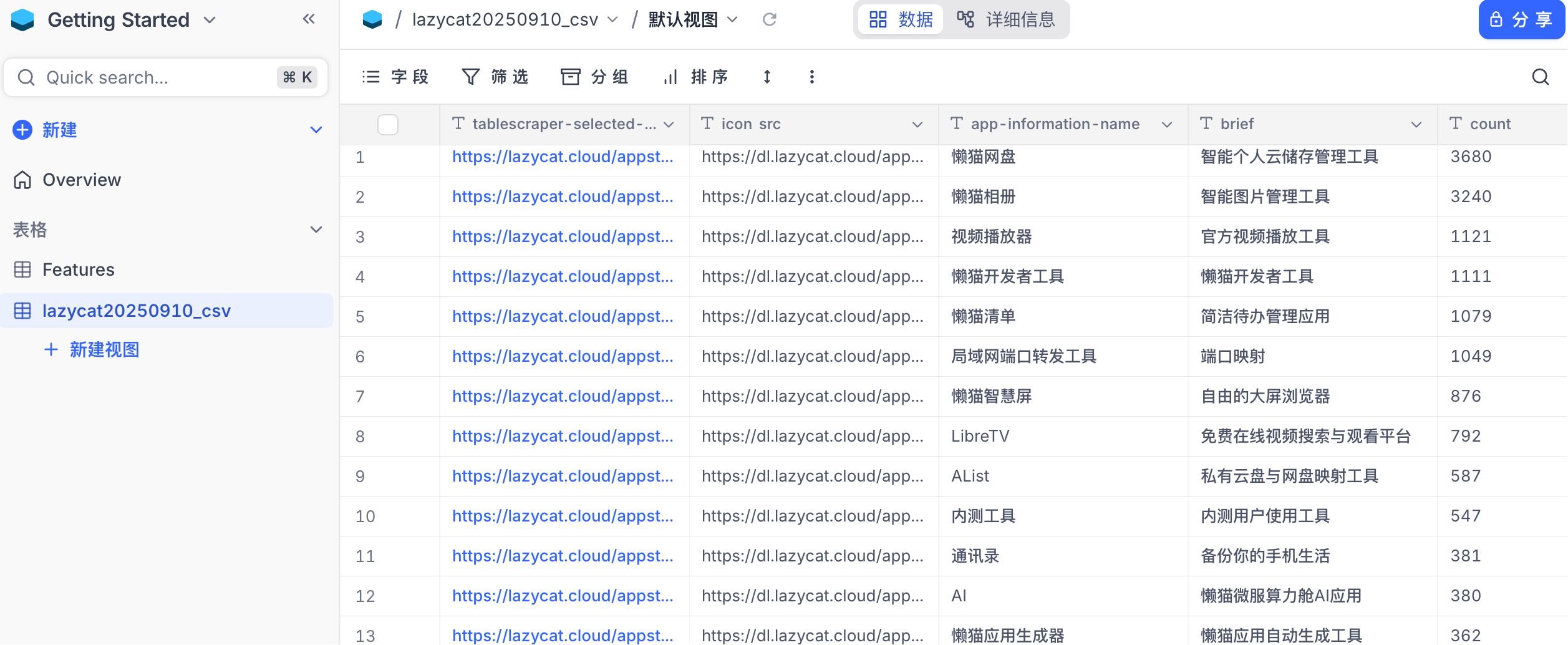Click the row height icon in toolbar
This screenshot has height=645, width=1568.
(767, 77)
